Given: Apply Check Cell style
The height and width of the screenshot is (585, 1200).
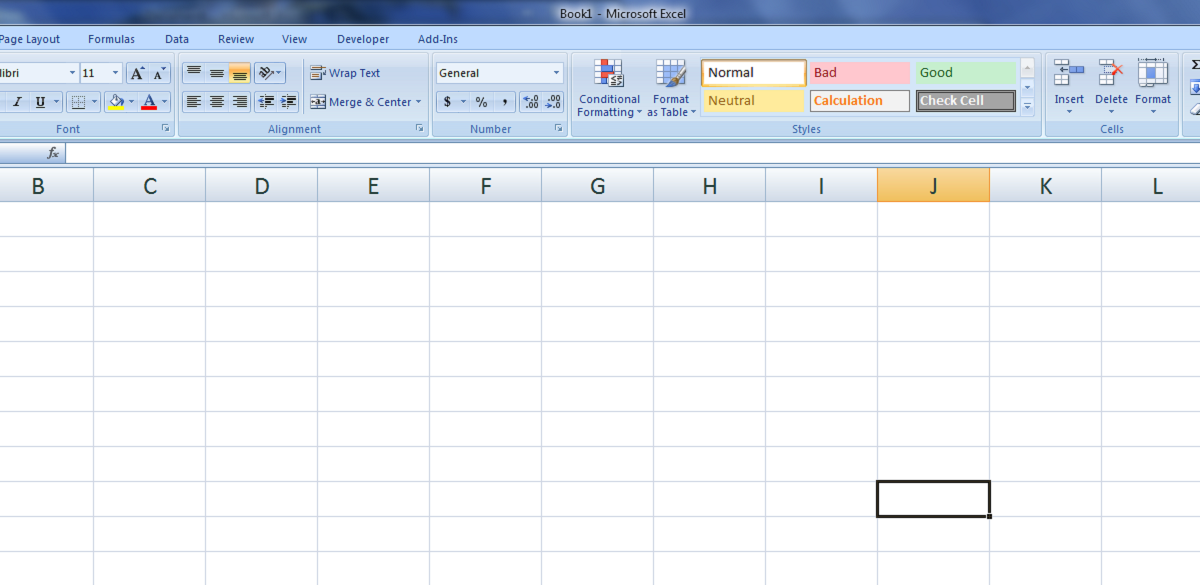Looking at the screenshot, I should pos(966,101).
